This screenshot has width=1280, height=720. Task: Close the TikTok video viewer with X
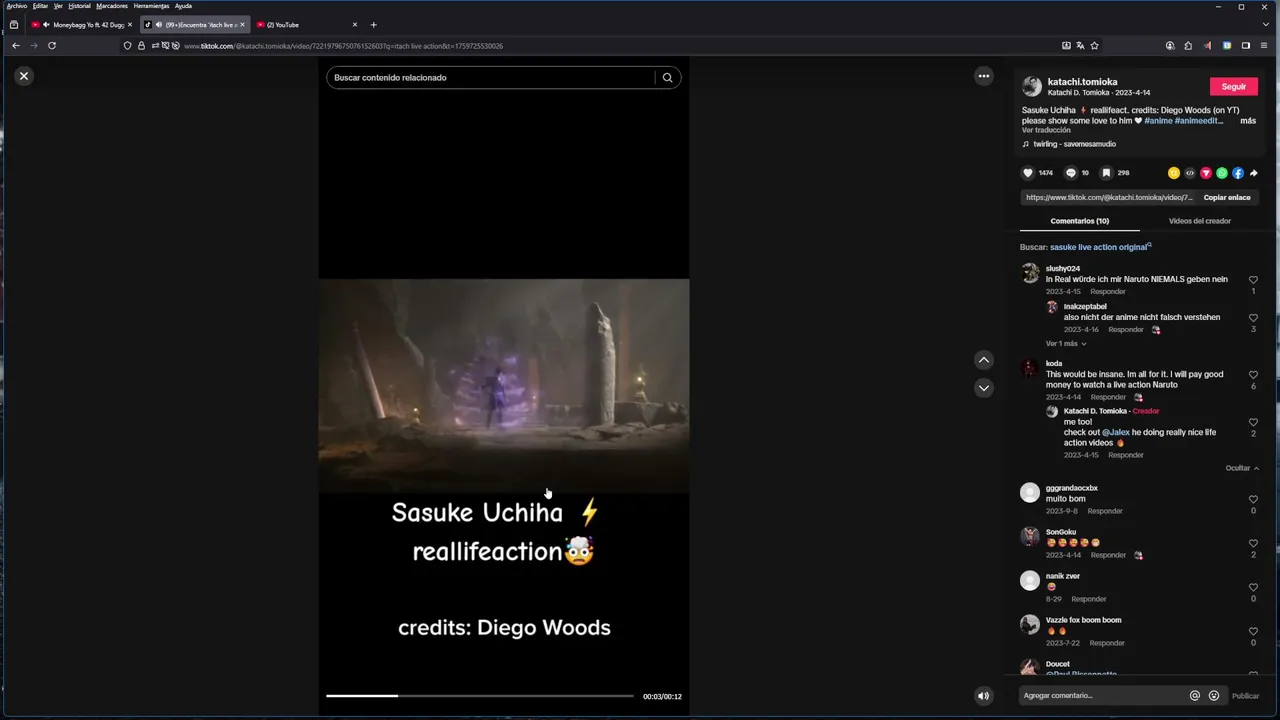click(24, 76)
